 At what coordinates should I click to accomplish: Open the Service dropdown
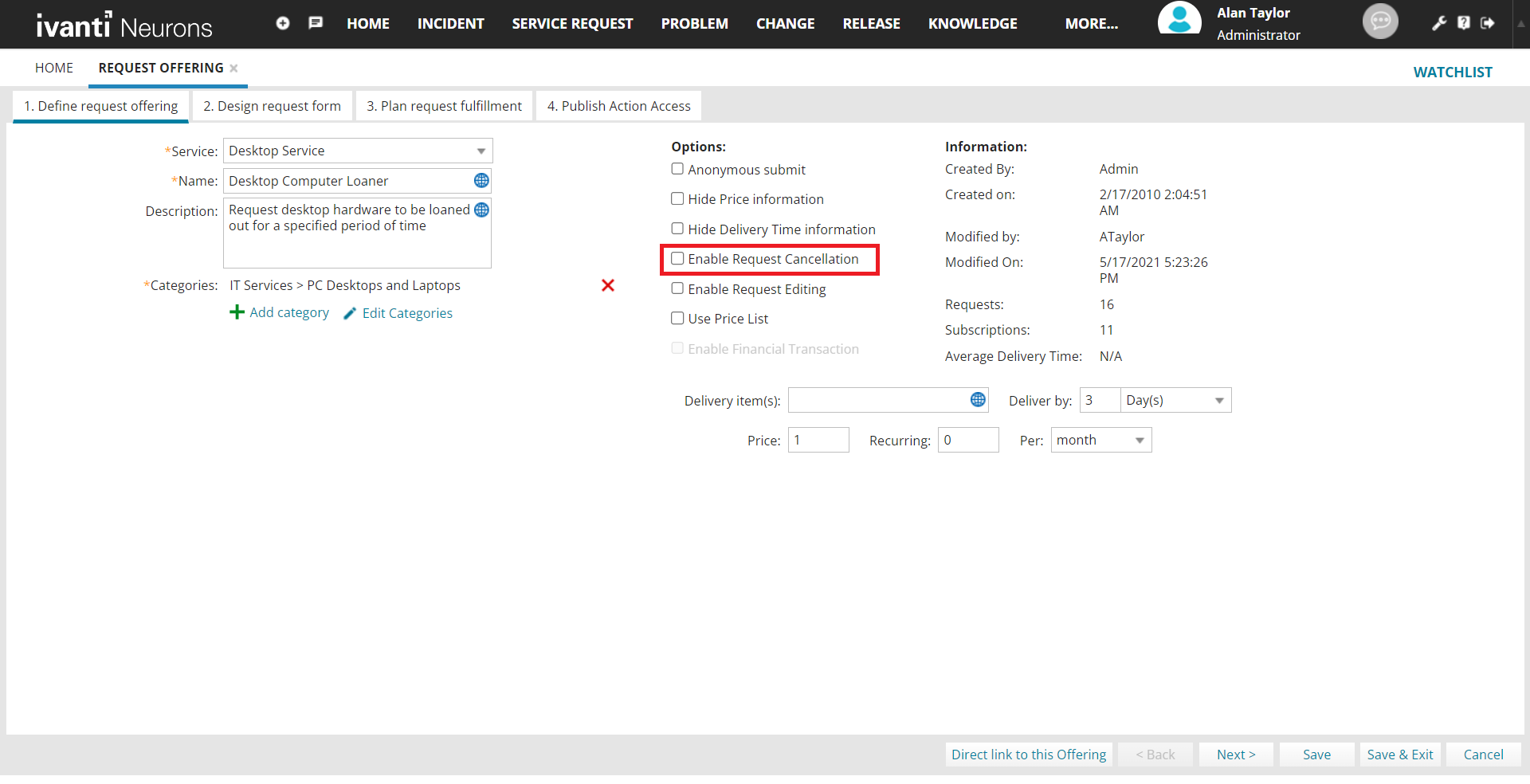pos(481,151)
